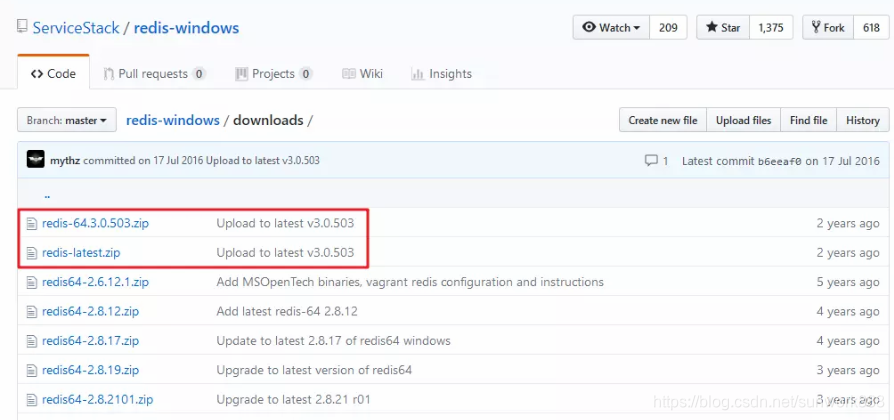View the 209 watchers count

668,27
